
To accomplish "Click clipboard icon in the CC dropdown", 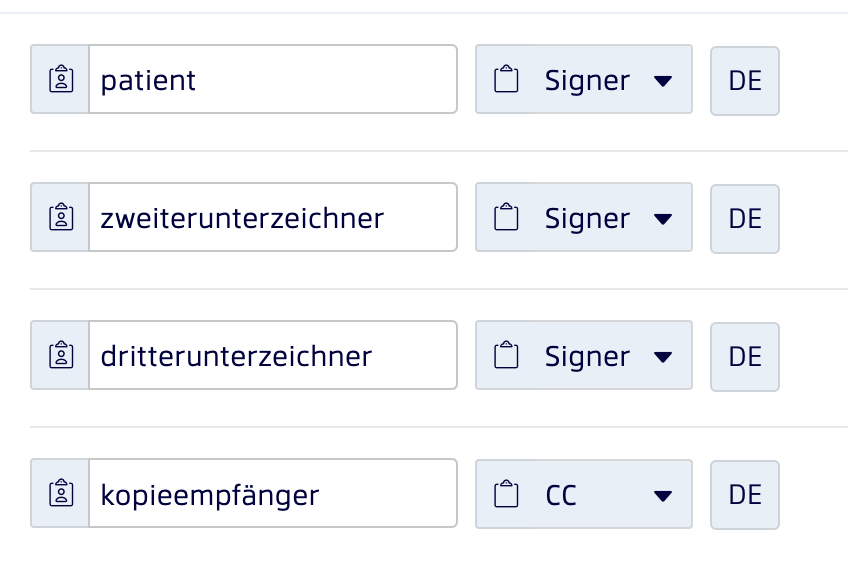I will click(506, 493).
